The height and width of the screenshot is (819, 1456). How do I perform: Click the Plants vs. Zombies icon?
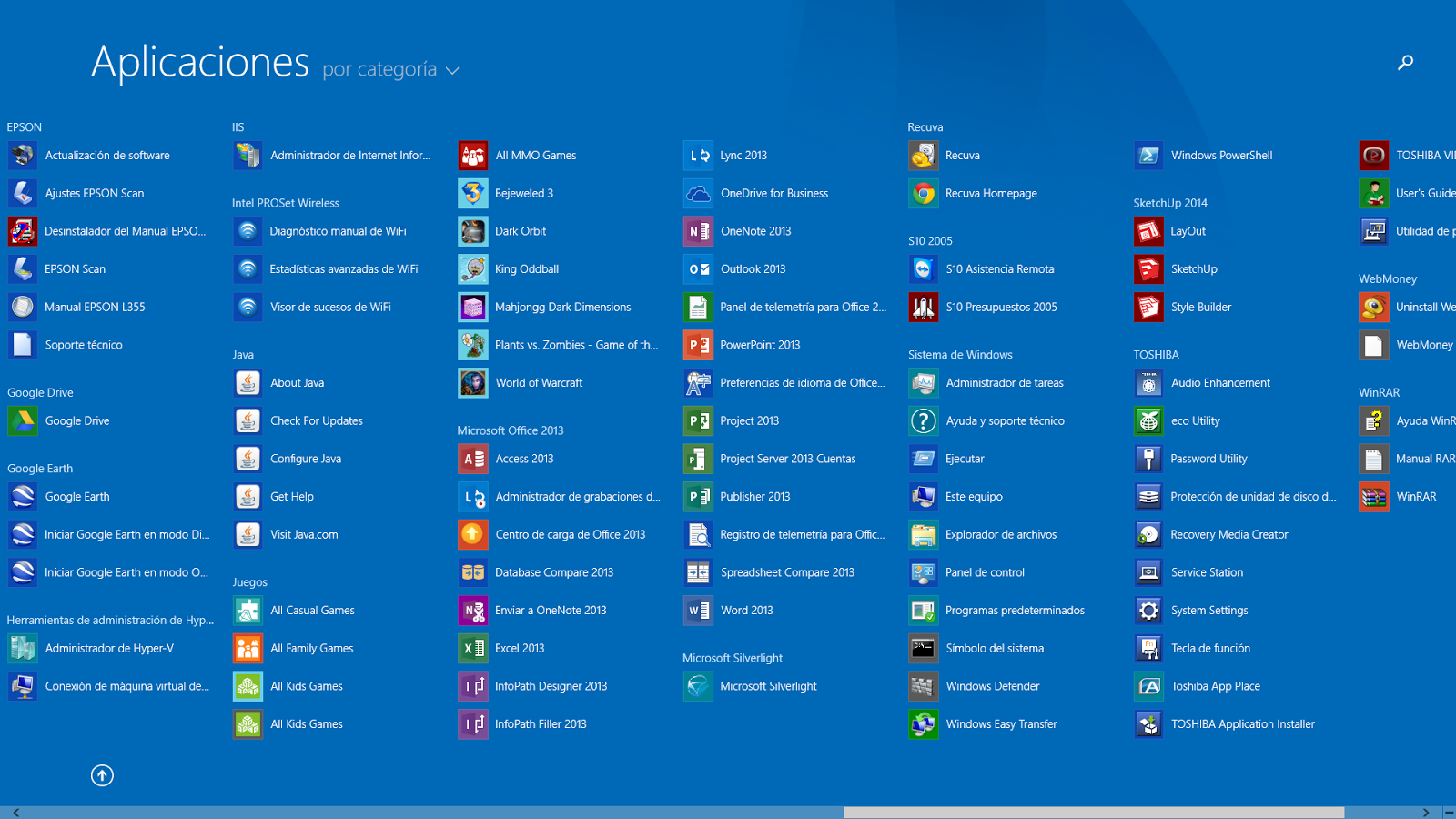(x=473, y=345)
